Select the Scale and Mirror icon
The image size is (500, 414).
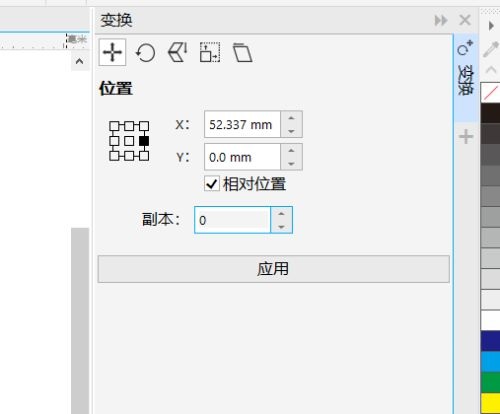pos(177,52)
